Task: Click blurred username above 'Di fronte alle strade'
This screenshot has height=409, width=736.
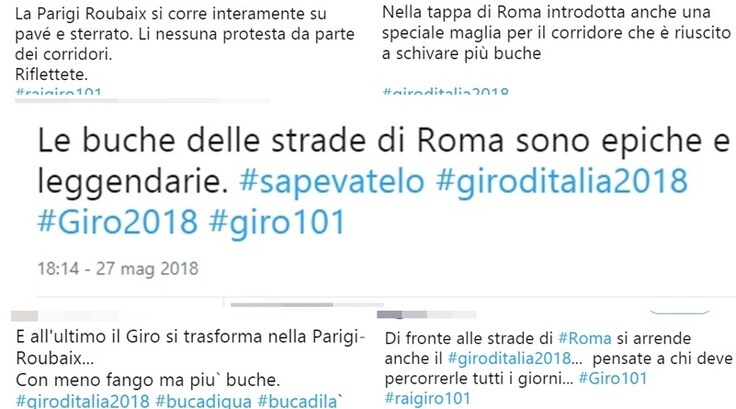Action: coord(426,314)
